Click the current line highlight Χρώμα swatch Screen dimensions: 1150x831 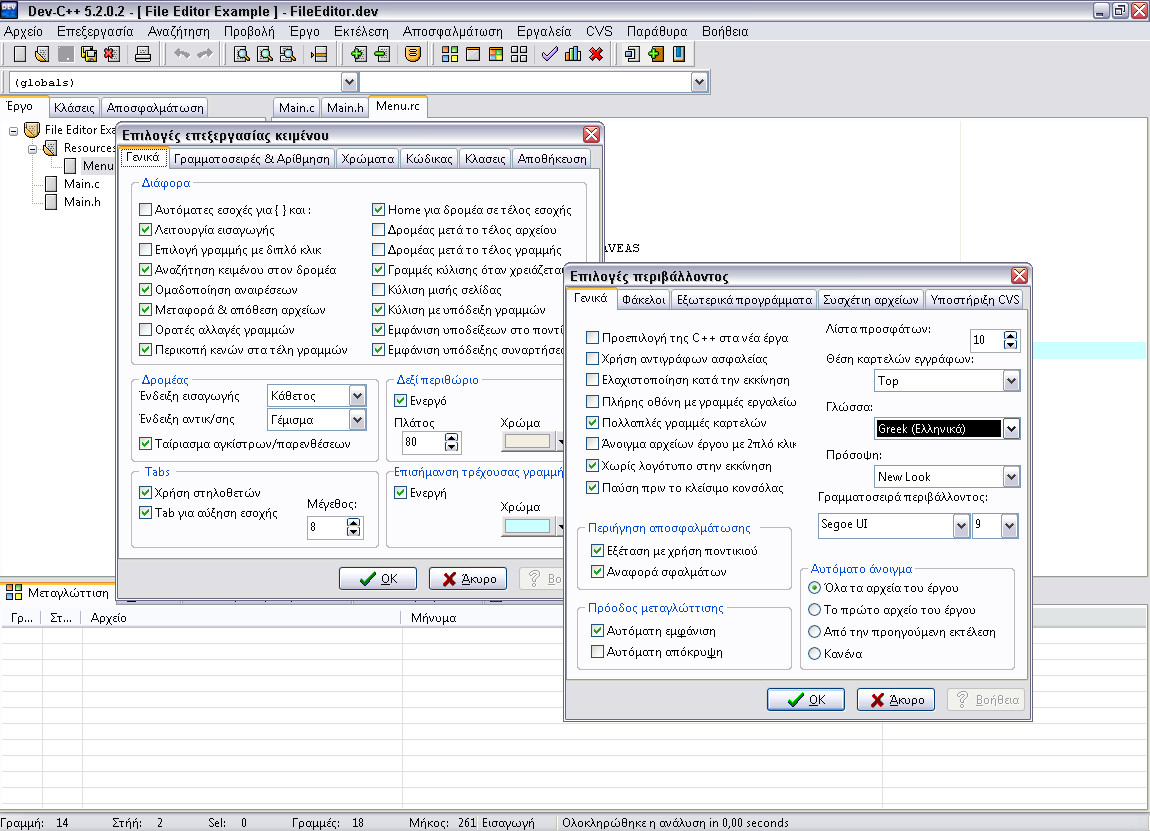tap(527, 526)
